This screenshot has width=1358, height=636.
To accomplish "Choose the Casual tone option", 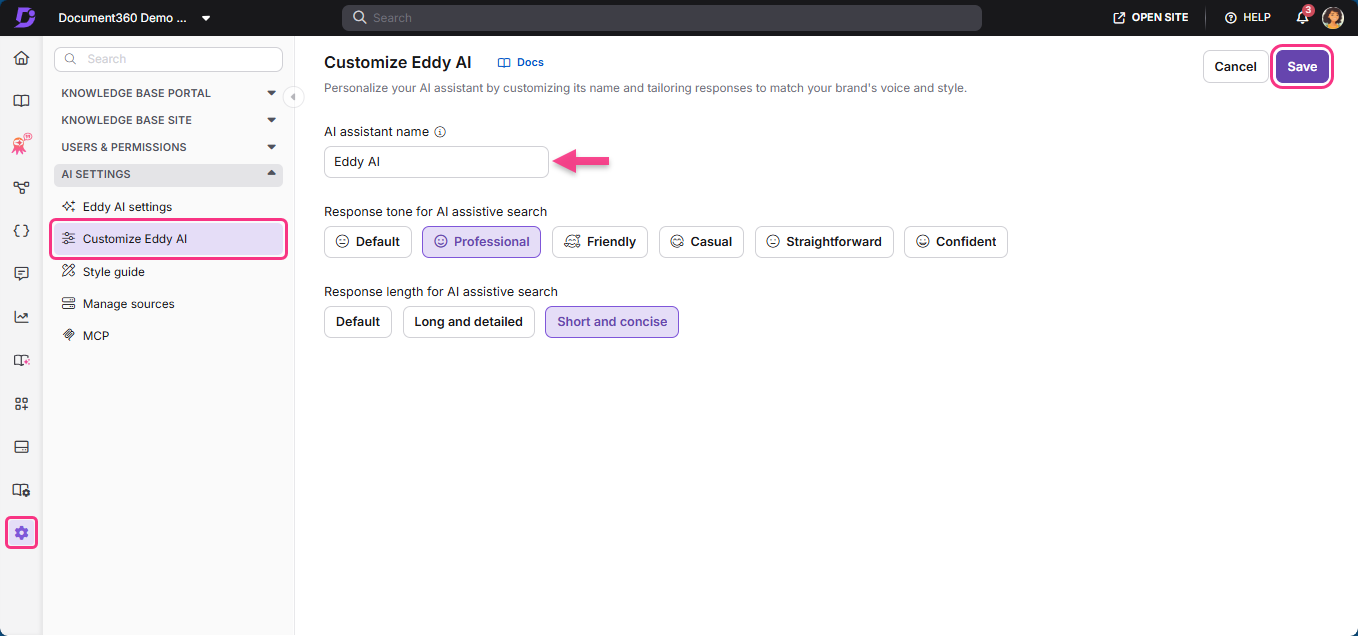I will (701, 242).
